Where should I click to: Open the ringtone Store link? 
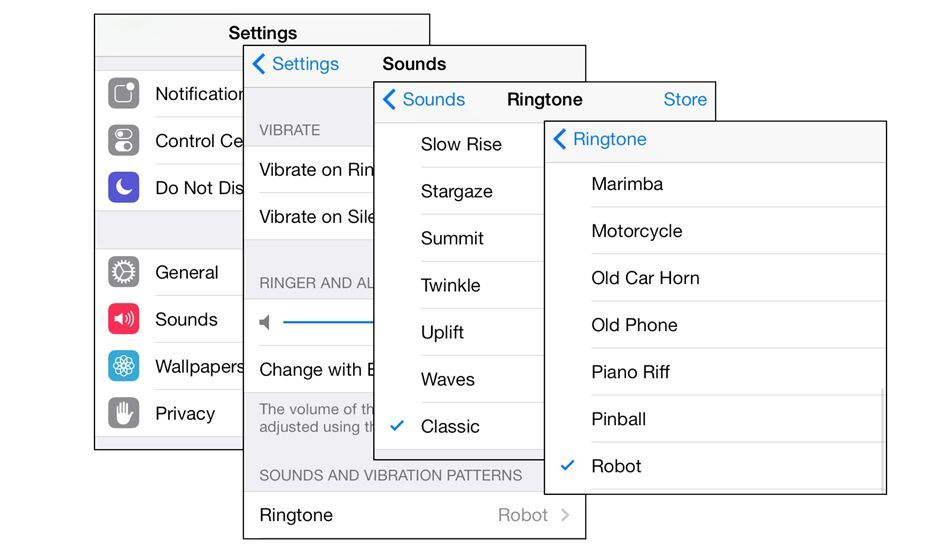click(x=685, y=99)
